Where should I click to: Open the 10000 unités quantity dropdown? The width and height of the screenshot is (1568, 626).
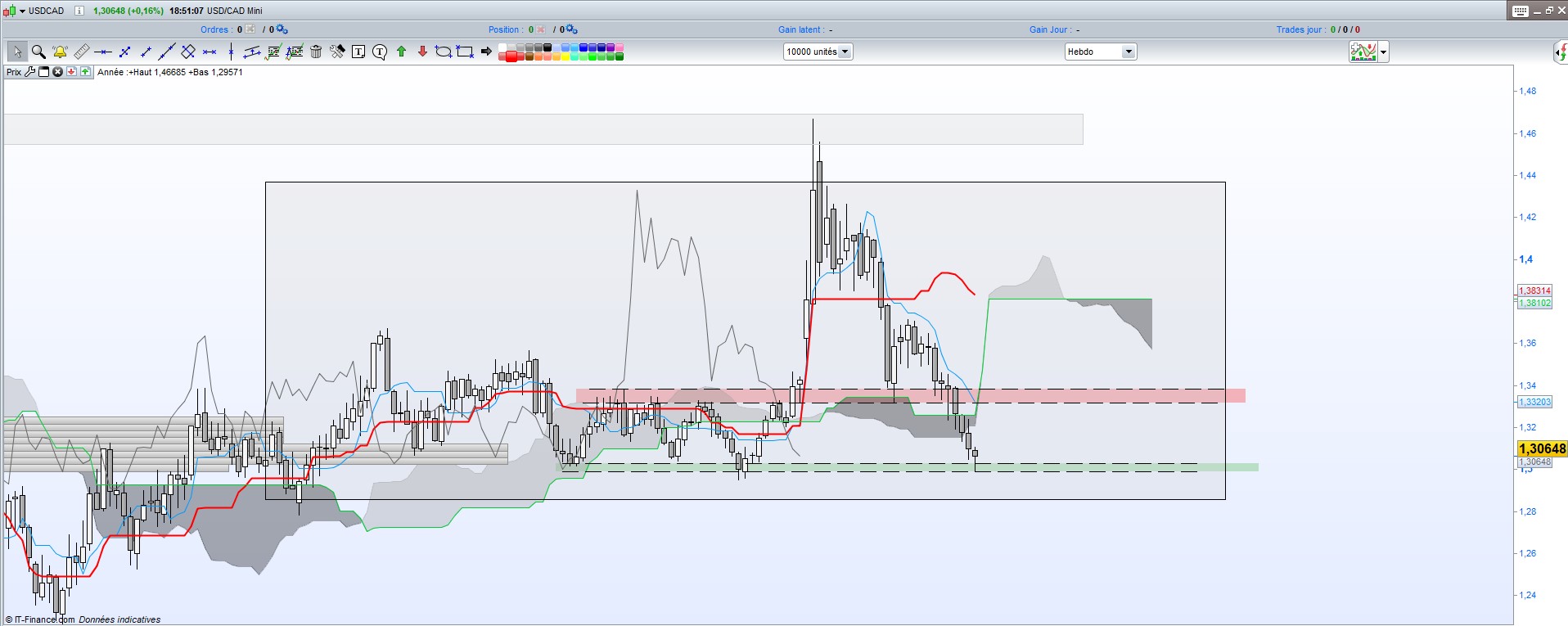845,52
